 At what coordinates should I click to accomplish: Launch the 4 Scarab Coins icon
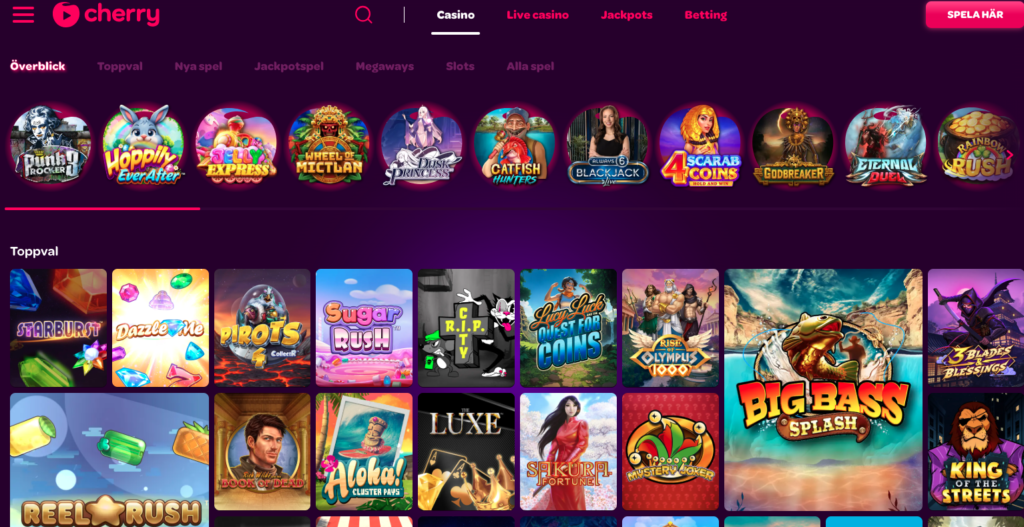[700, 146]
